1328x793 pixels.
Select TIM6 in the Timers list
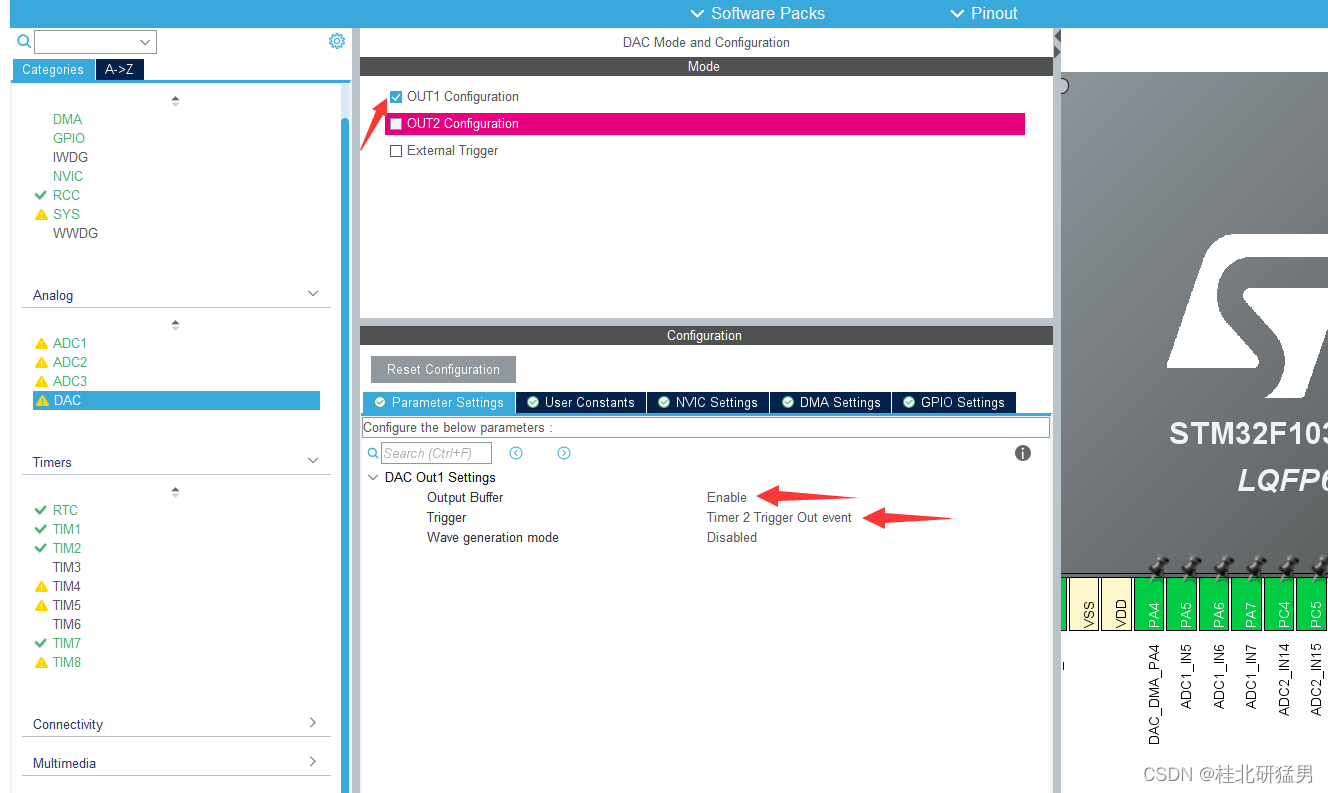(x=67, y=624)
